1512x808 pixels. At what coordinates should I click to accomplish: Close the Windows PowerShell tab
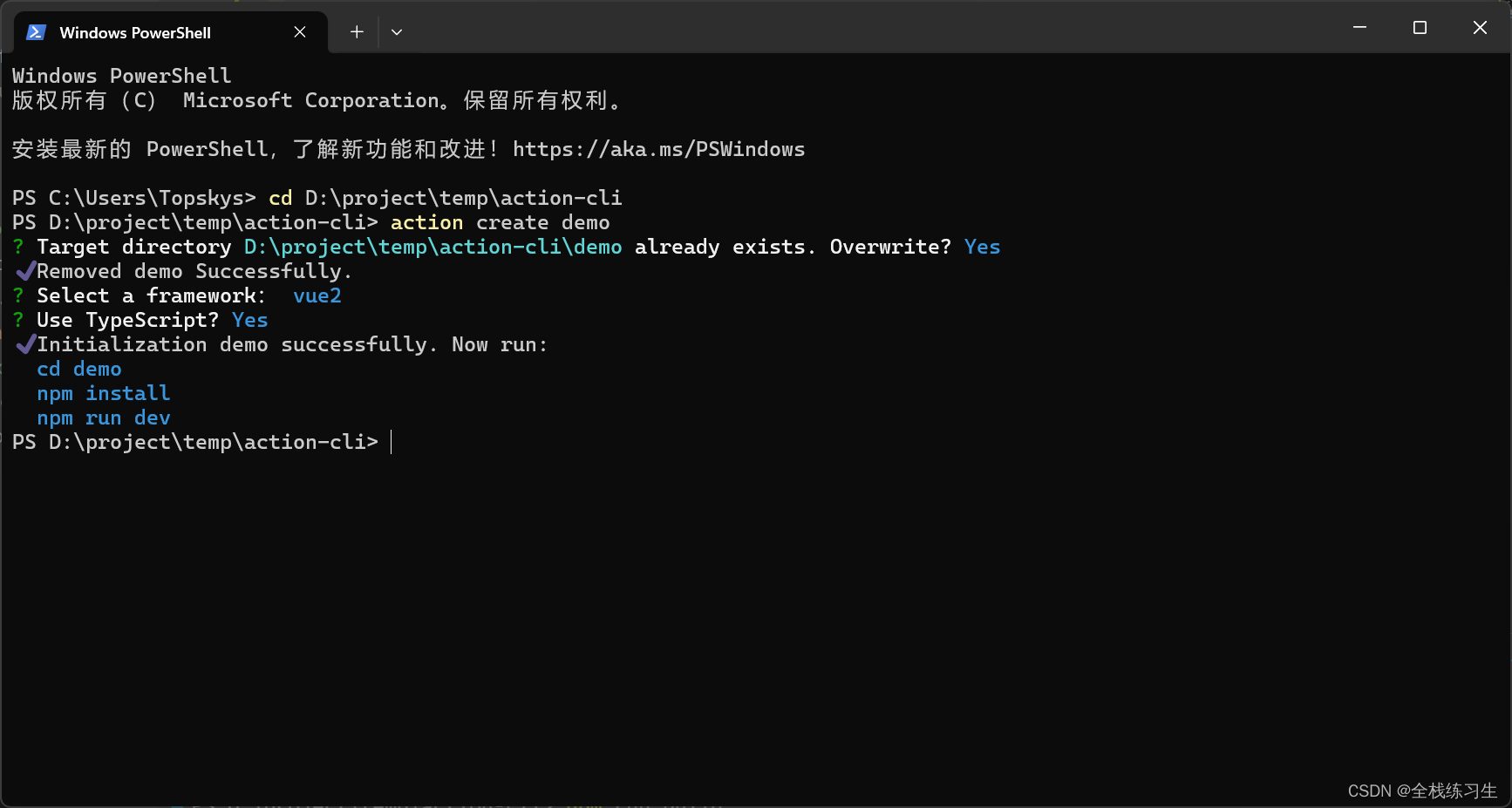(x=300, y=32)
